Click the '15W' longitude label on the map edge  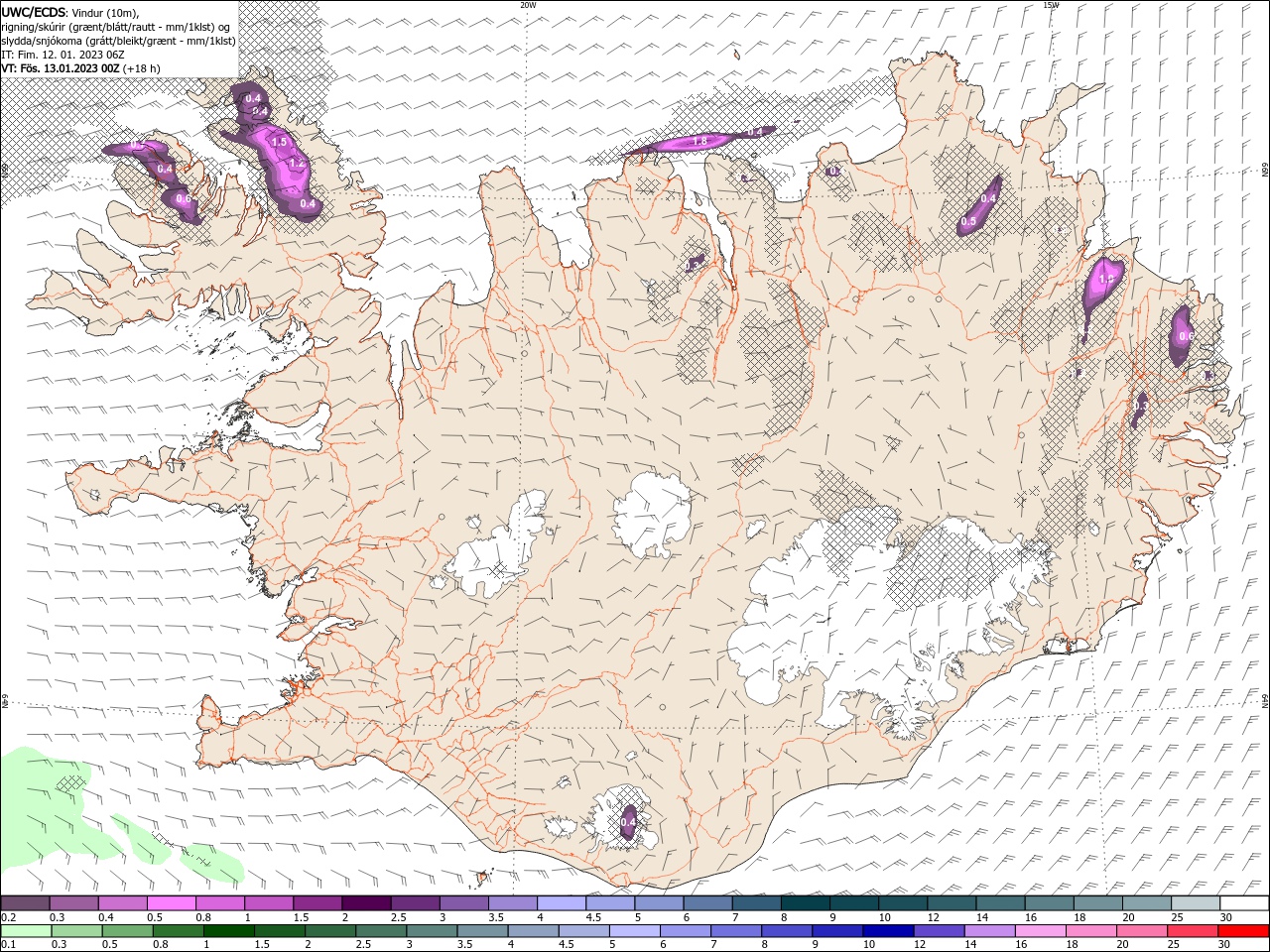(1051, 5)
